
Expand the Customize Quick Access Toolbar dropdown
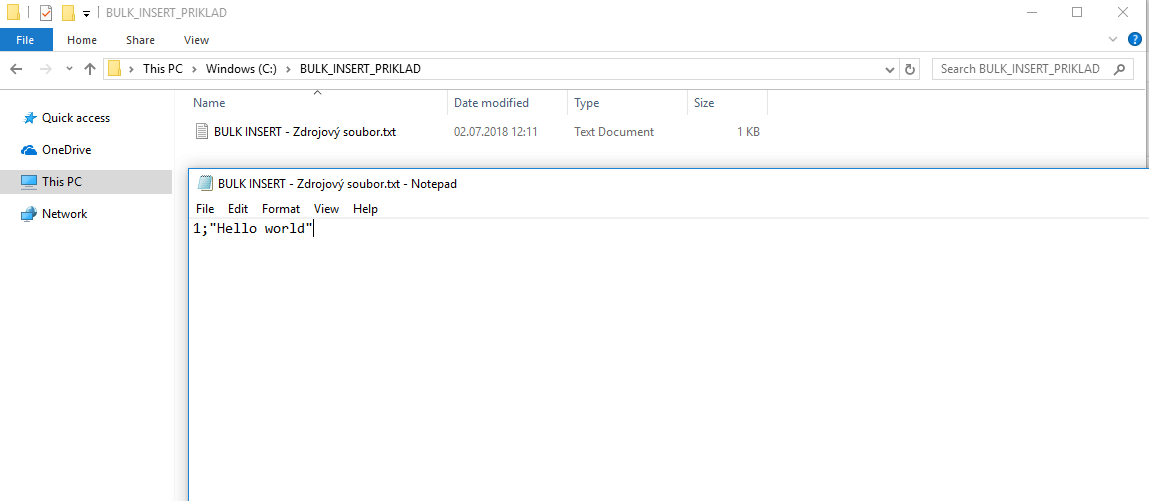coord(86,13)
